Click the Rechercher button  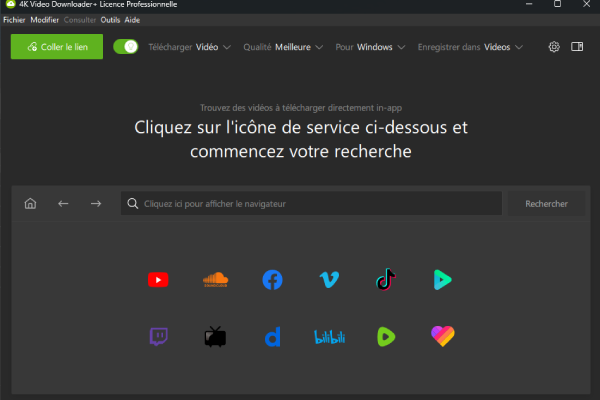click(x=546, y=204)
